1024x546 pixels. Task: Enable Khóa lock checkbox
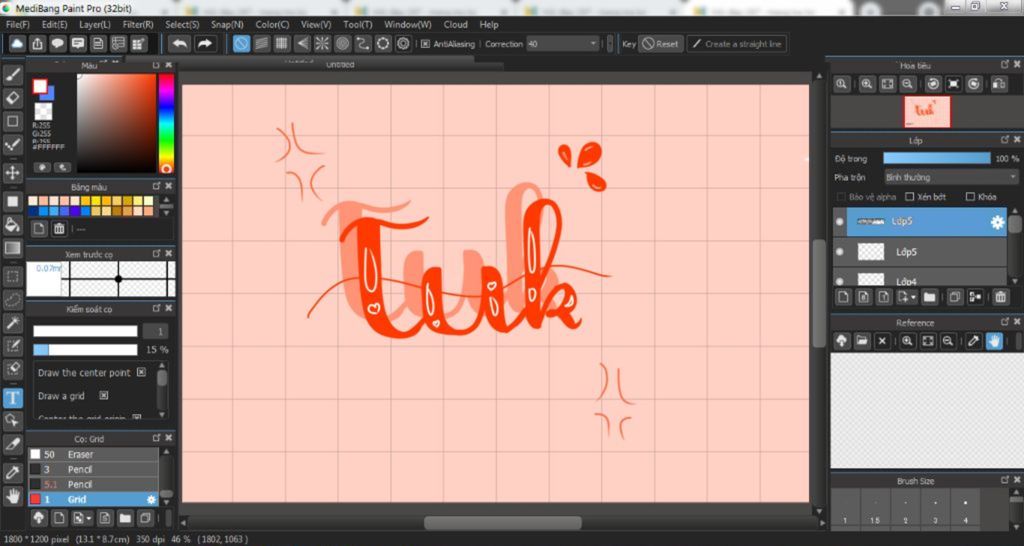(x=970, y=197)
